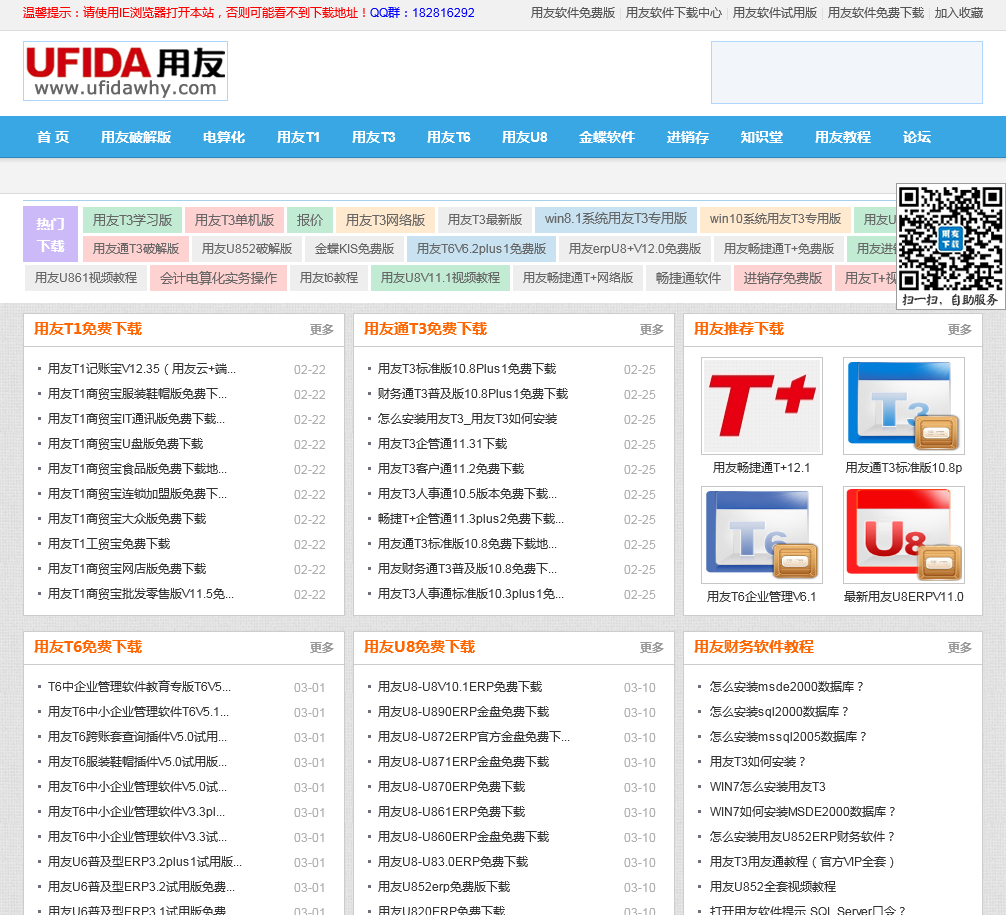Click the 用友T3学习版 hot tag
This screenshot has height=915, width=1006.
(132, 220)
